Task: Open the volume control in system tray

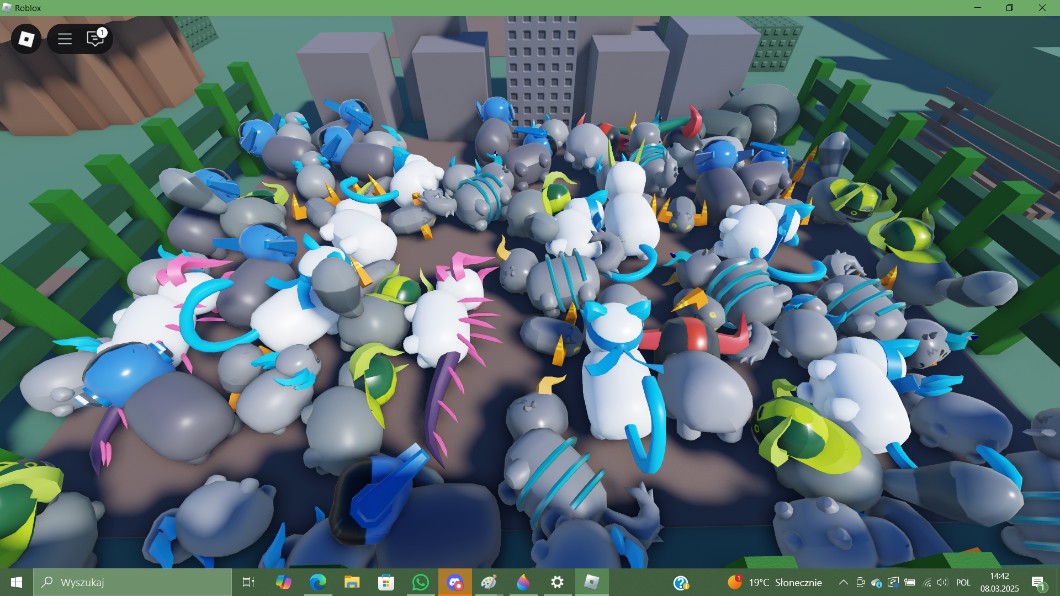Action: 942,582
